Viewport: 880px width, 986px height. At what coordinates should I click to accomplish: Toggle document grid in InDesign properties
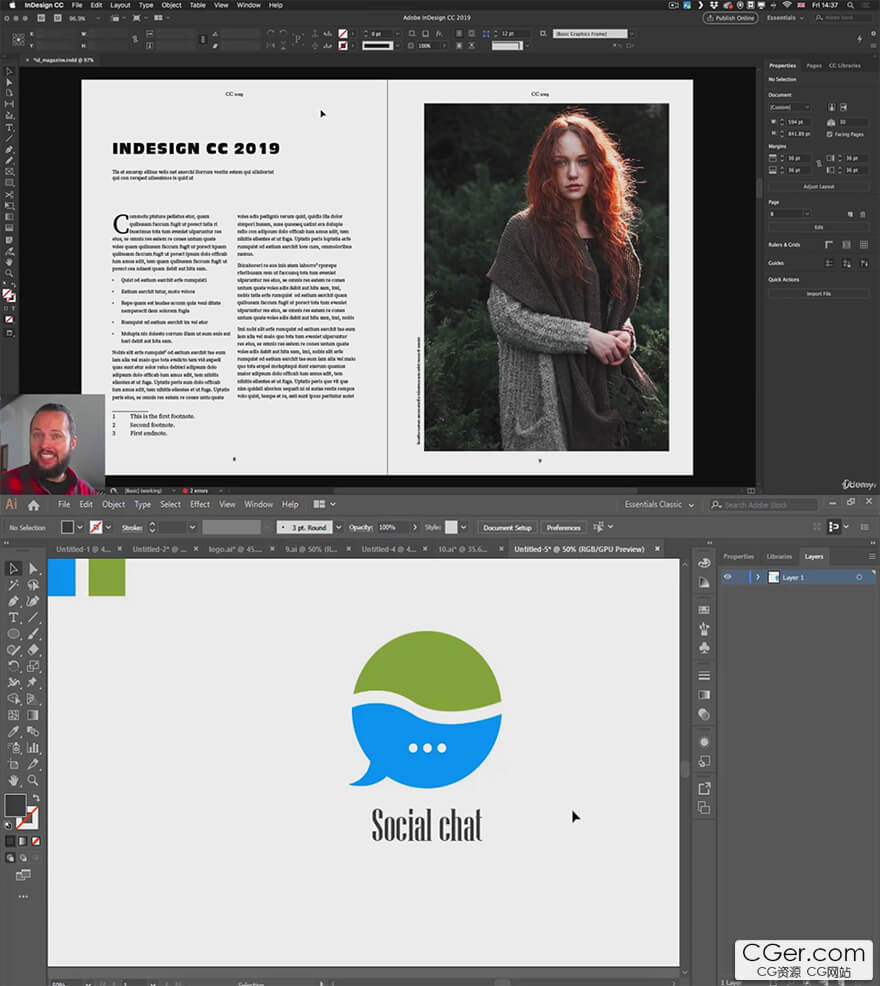864,245
